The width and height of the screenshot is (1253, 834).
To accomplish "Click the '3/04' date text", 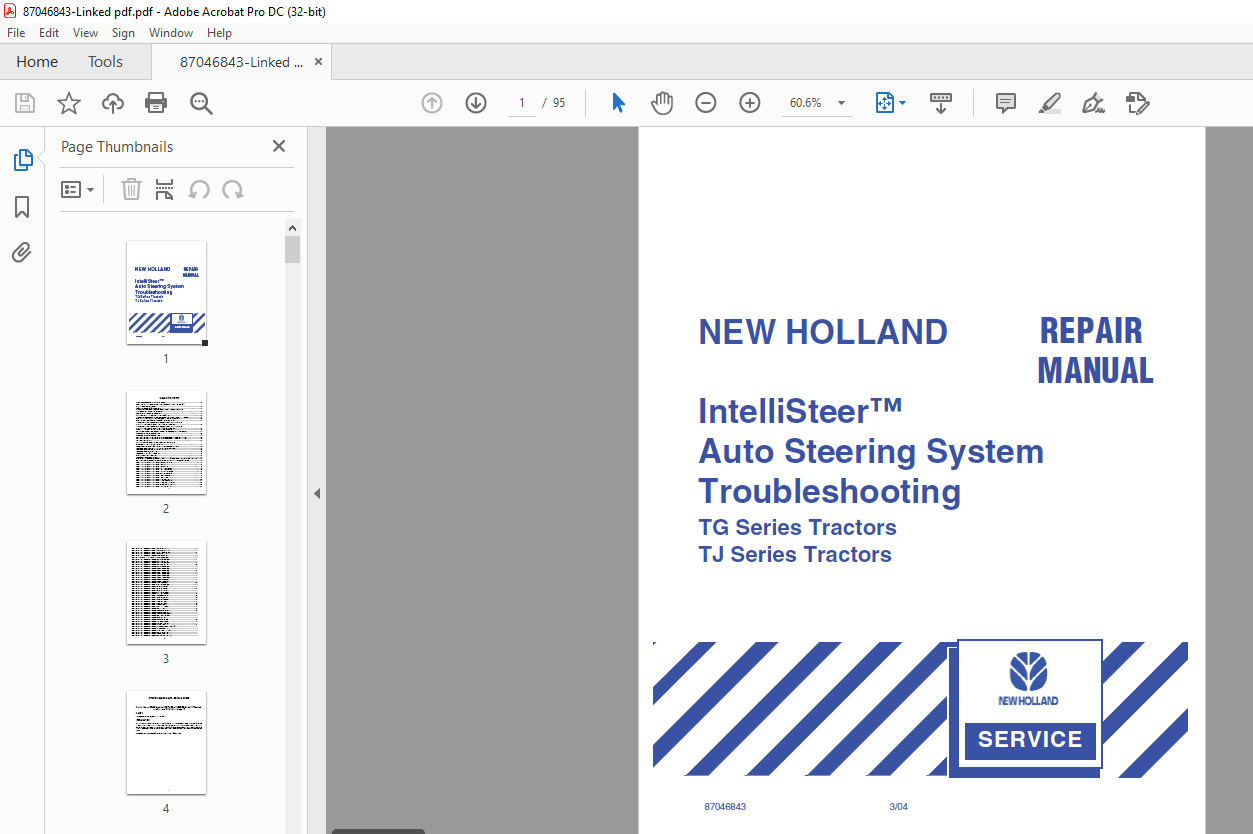I will pyautogui.click(x=898, y=807).
